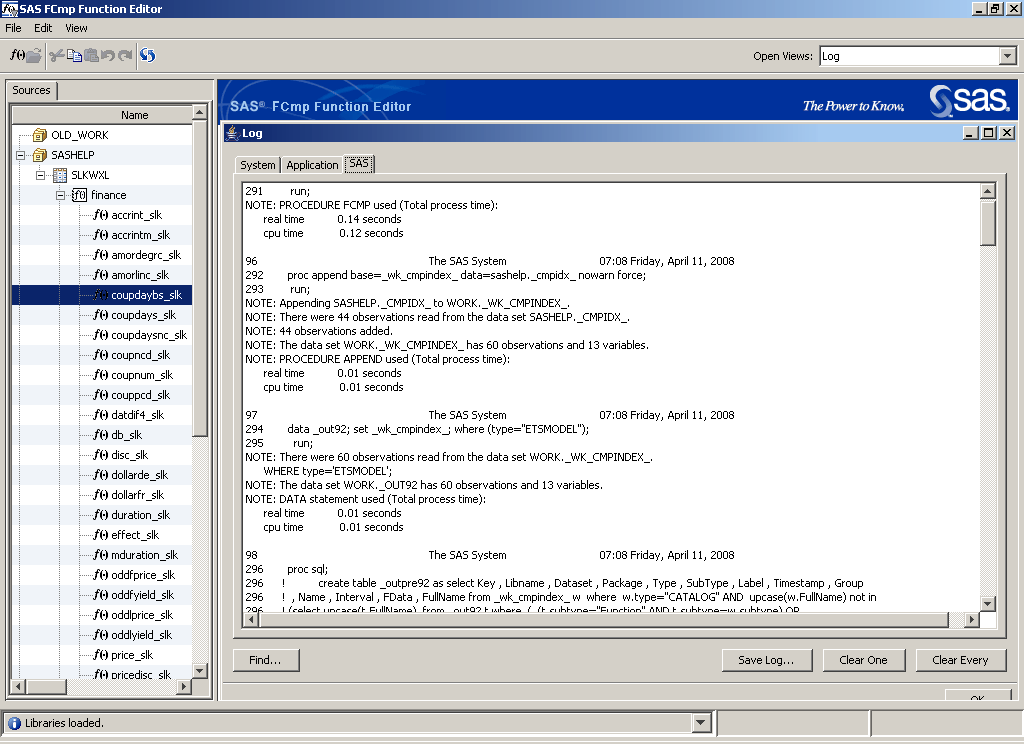Select the OLD_WORK library icon
Image resolution: width=1024 pixels, height=744 pixels.
[x=40, y=135]
